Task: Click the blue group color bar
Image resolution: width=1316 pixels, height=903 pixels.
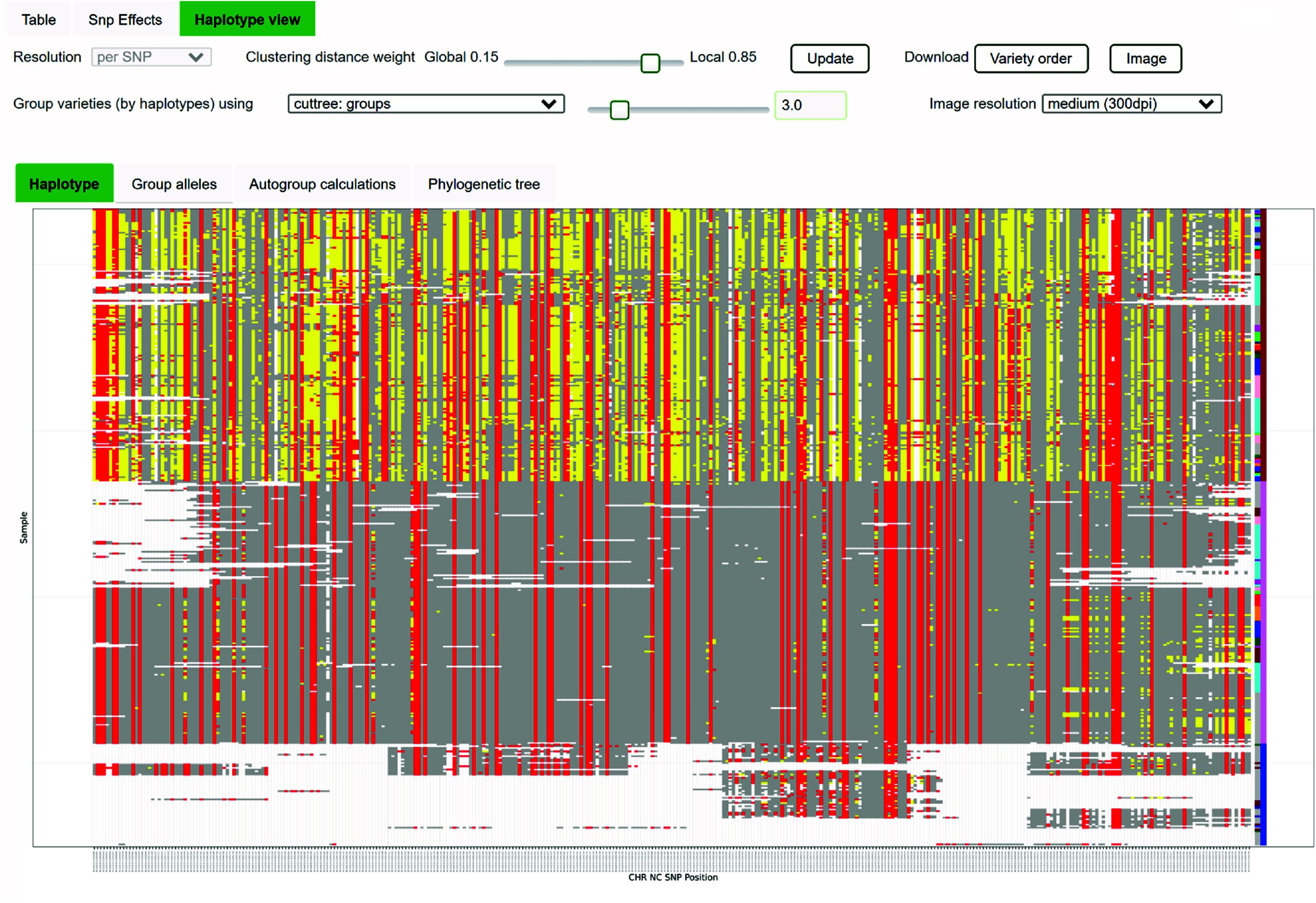Action: click(x=1264, y=793)
